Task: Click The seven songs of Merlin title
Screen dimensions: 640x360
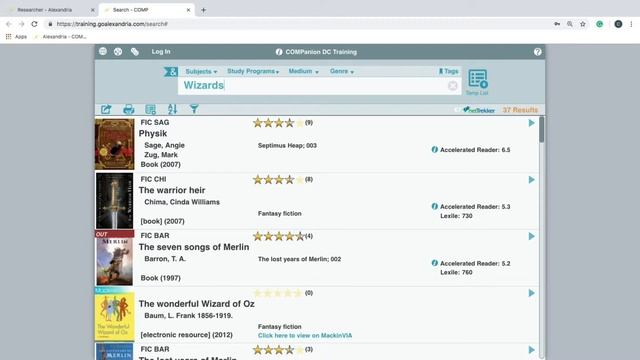Action: (194, 247)
